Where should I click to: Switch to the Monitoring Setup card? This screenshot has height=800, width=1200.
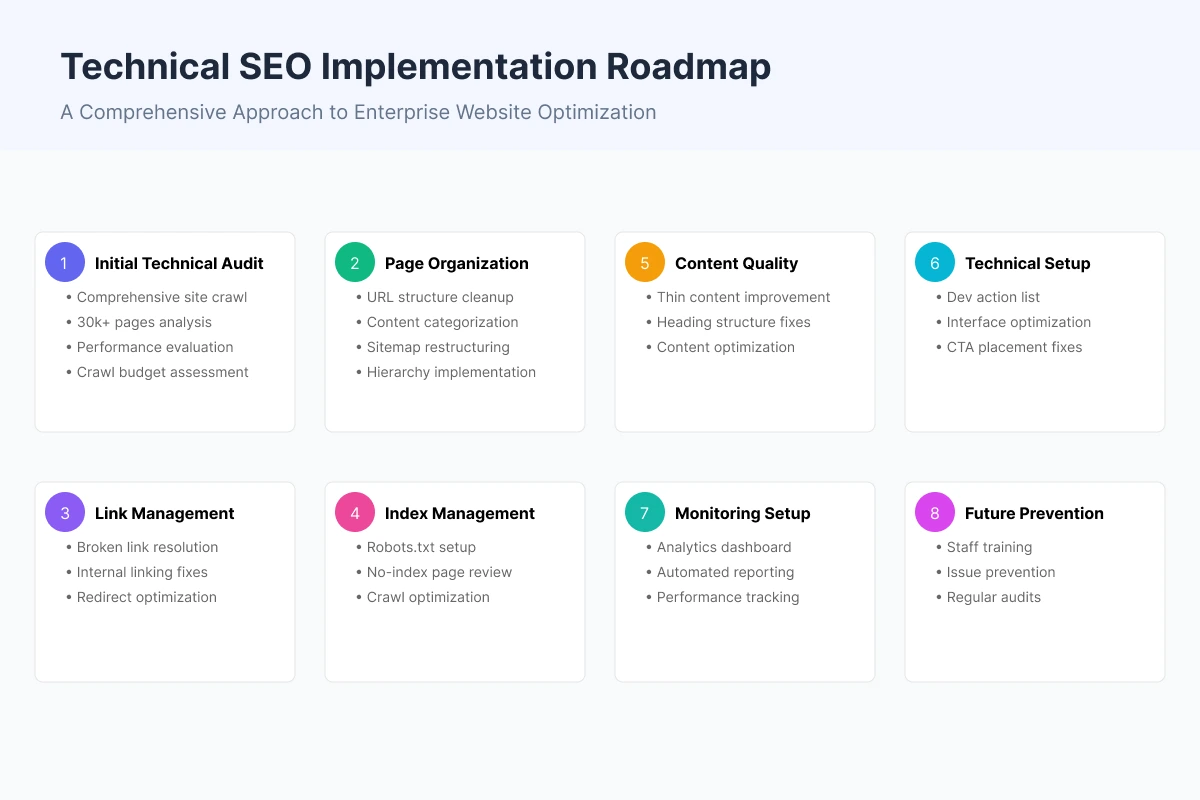[x=744, y=582]
